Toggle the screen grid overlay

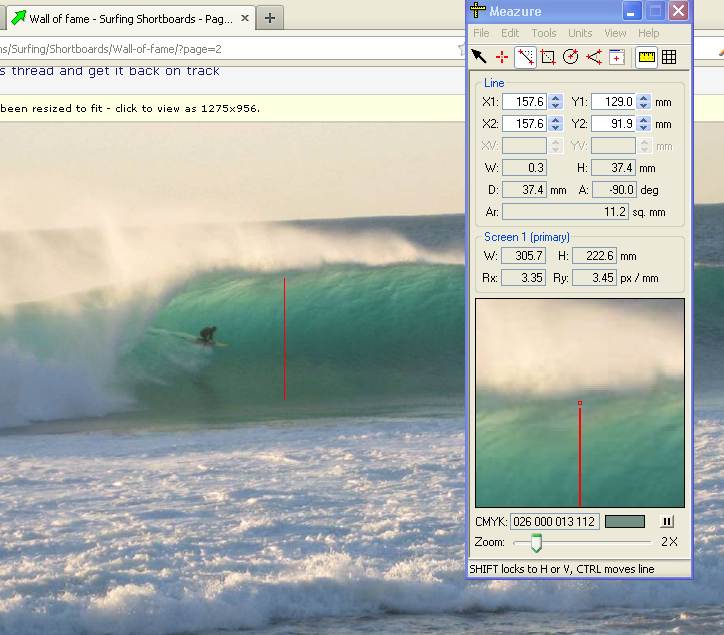point(669,57)
